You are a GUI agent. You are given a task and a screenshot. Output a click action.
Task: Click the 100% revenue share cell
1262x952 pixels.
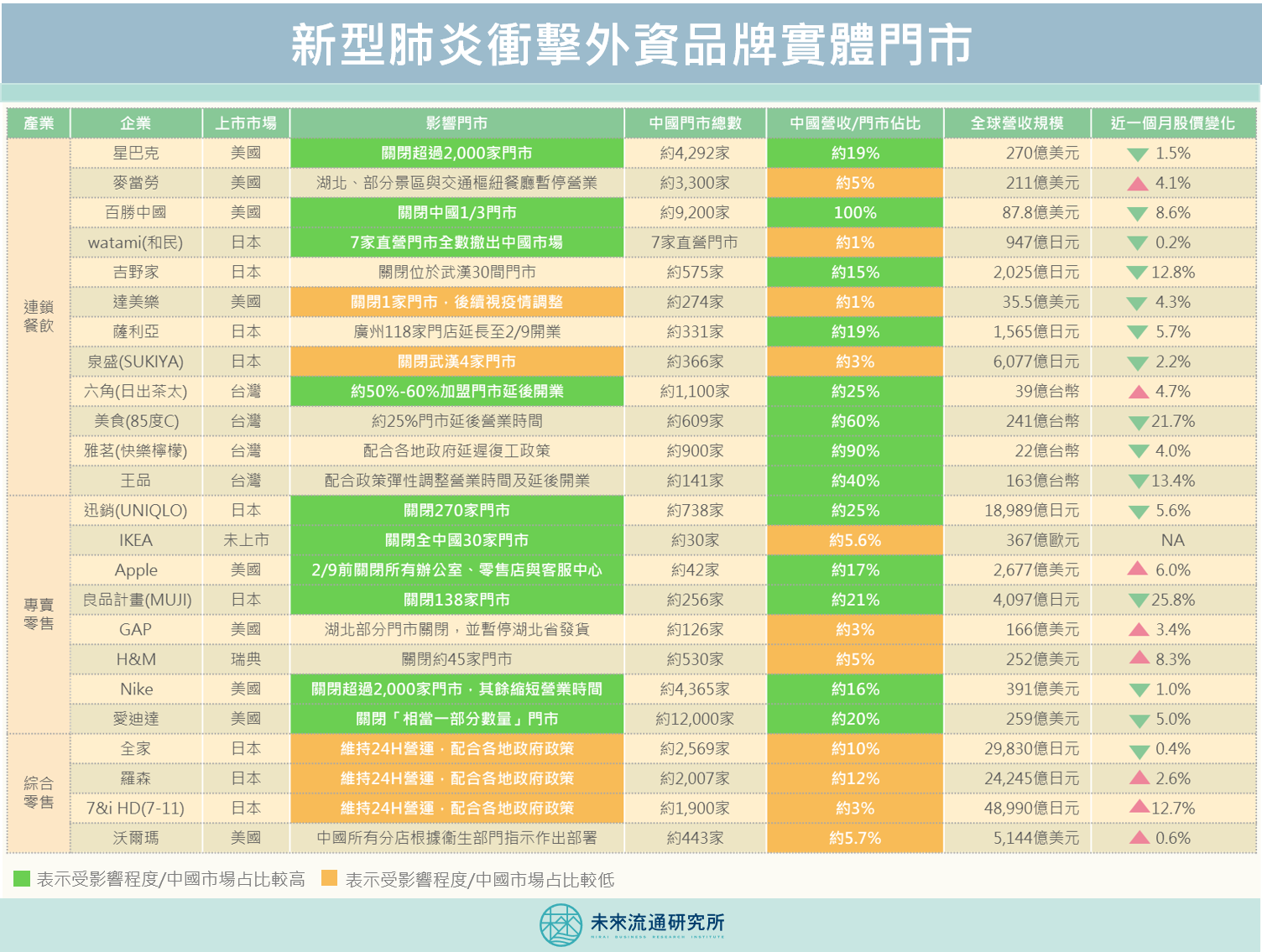[x=855, y=213]
